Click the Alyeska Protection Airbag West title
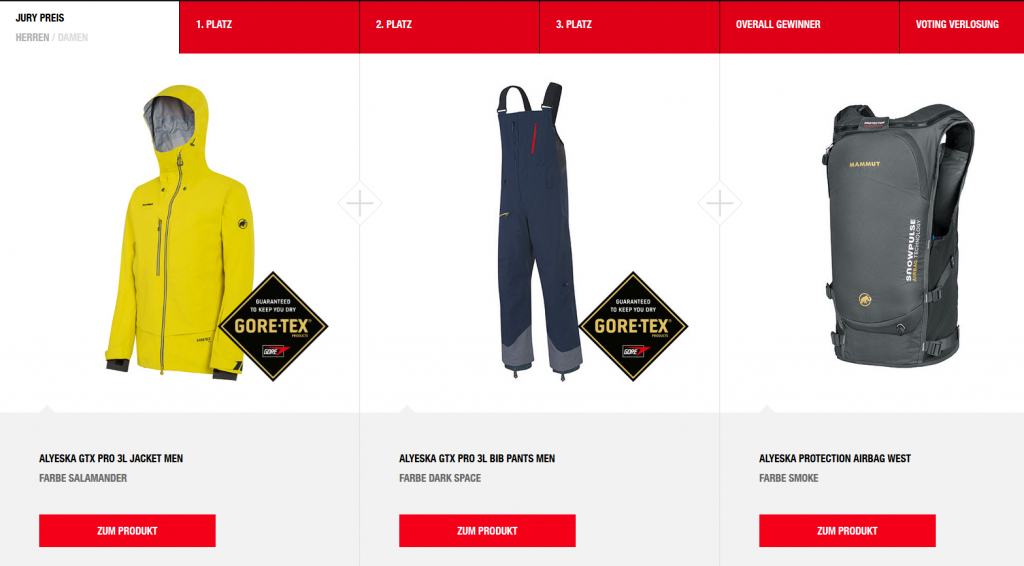The height and width of the screenshot is (566, 1024). (x=835, y=458)
